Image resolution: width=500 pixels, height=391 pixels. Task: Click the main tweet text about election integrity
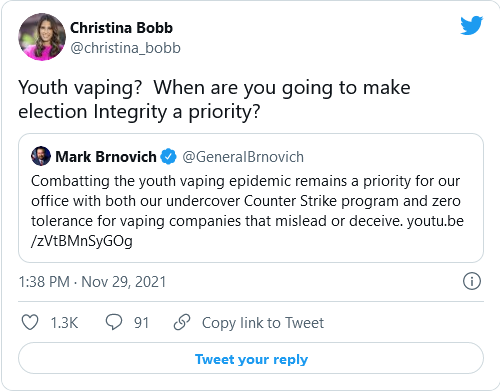coord(214,99)
